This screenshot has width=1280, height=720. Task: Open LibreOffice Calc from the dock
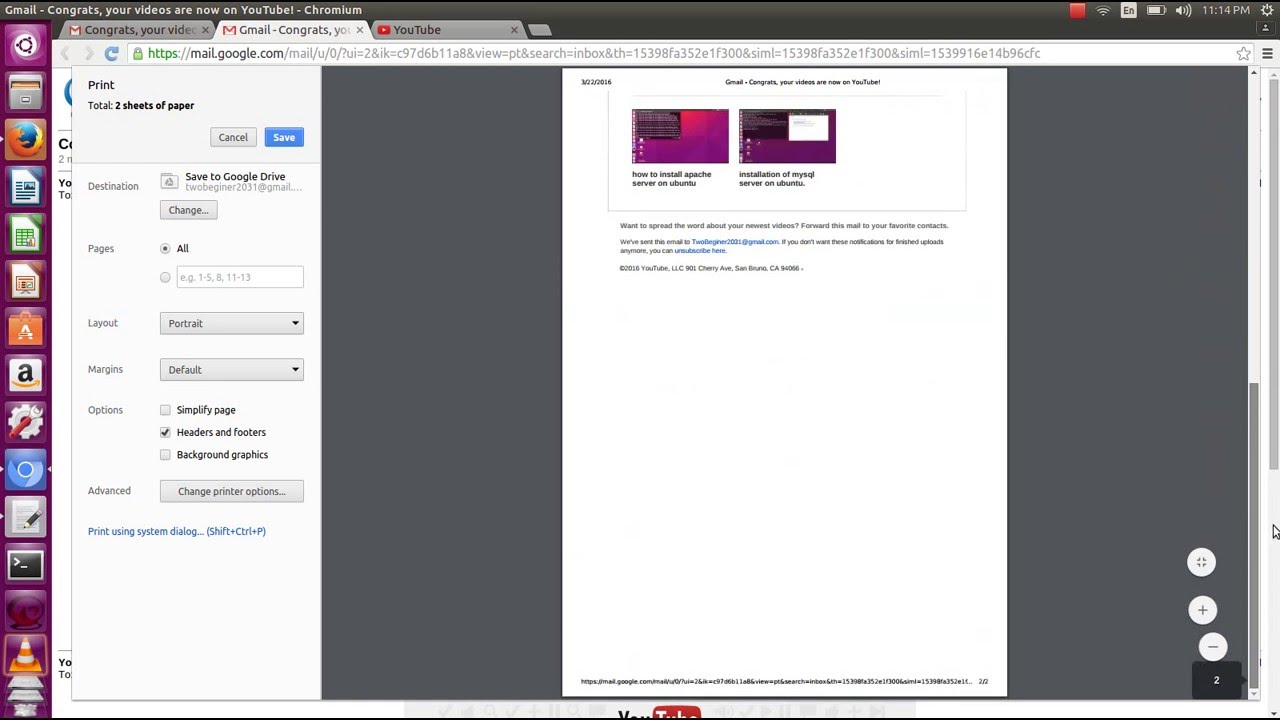click(x=25, y=236)
